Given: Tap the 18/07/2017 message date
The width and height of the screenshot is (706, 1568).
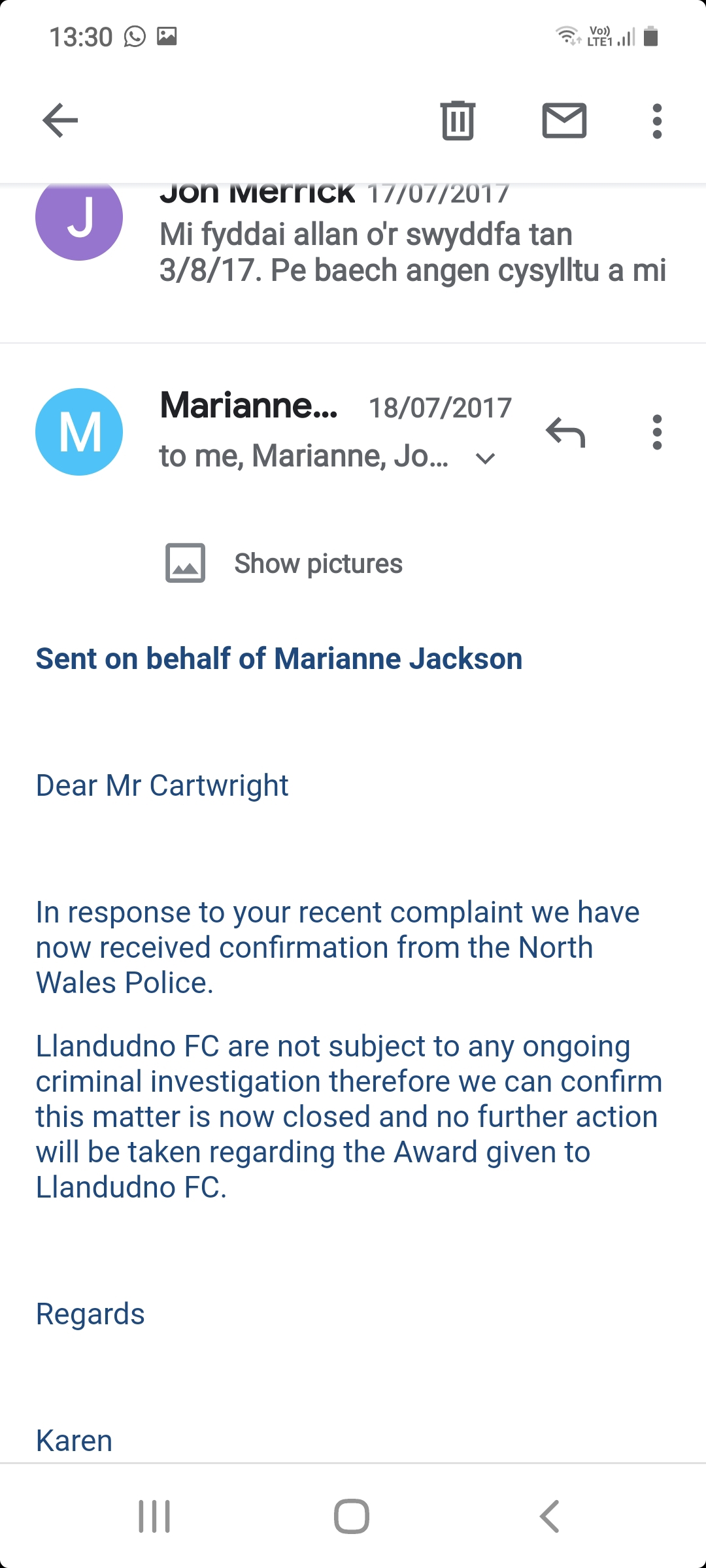Looking at the screenshot, I should (x=440, y=408).
